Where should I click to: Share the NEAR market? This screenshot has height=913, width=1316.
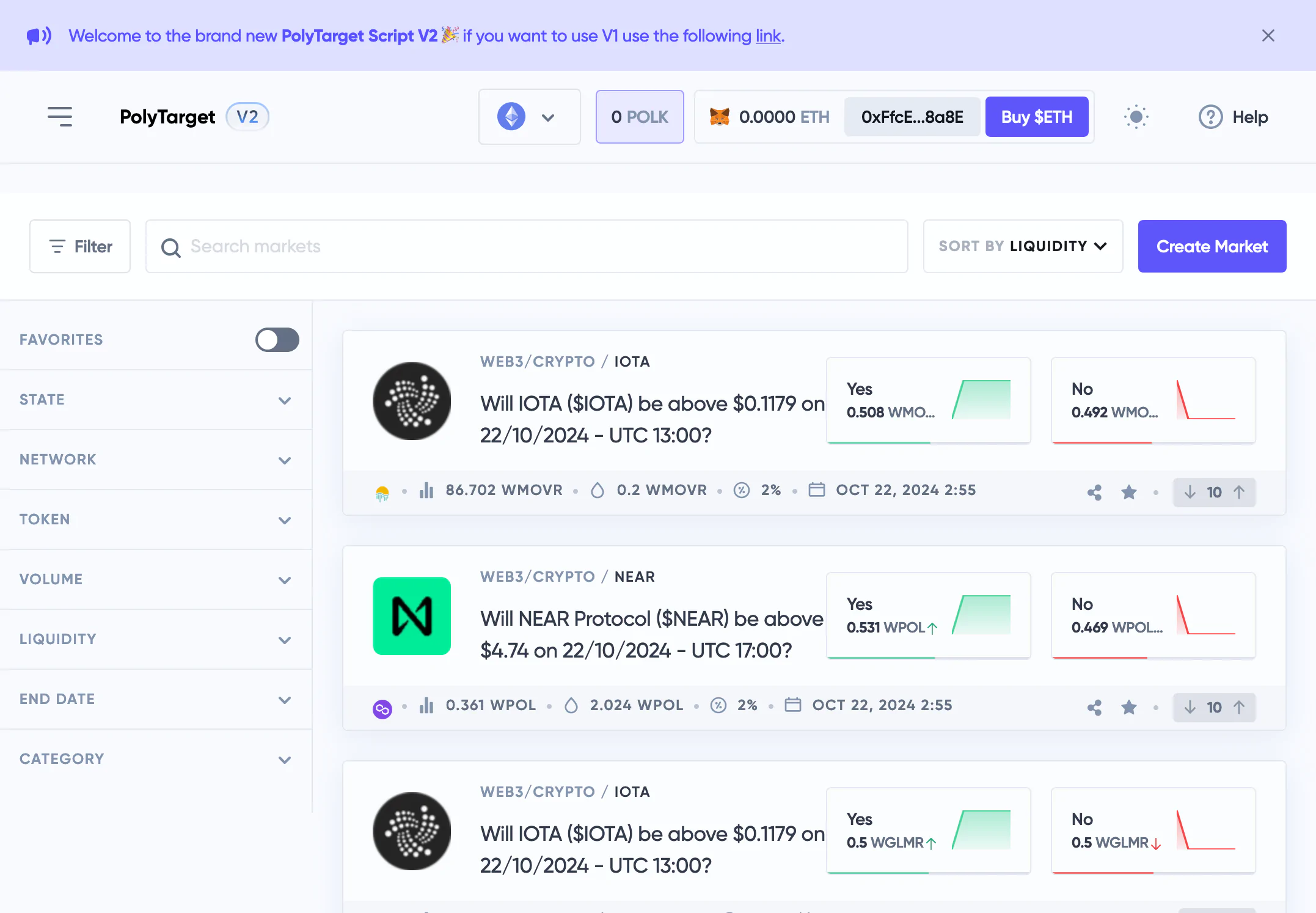(x=1095, y=708)
